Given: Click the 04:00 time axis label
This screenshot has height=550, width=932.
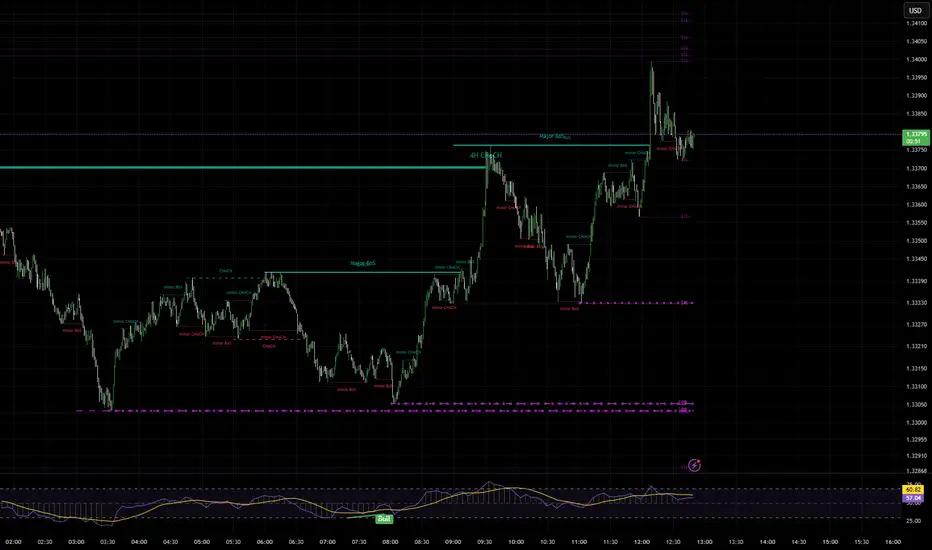Looking at the screenshot, I should 139,542.
